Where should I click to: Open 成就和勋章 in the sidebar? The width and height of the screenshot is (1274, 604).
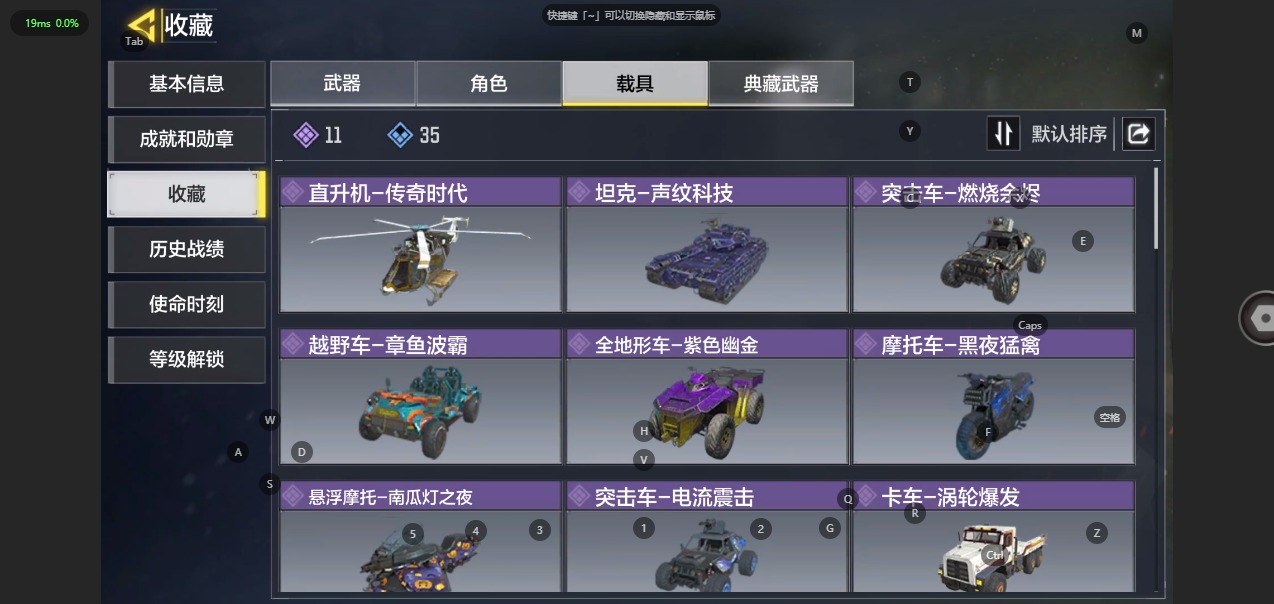click(186, 139)
